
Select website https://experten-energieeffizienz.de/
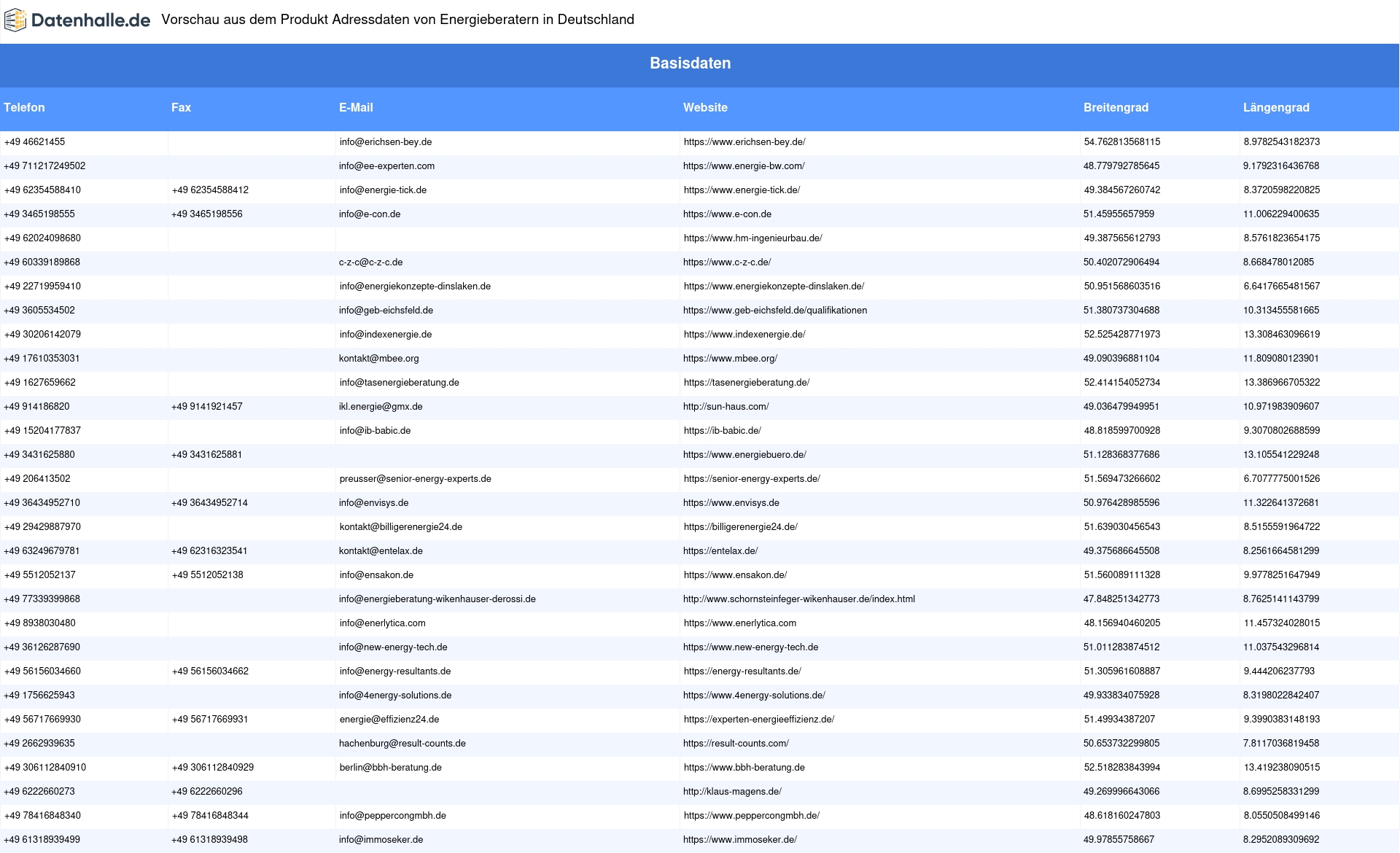(759, 720)
